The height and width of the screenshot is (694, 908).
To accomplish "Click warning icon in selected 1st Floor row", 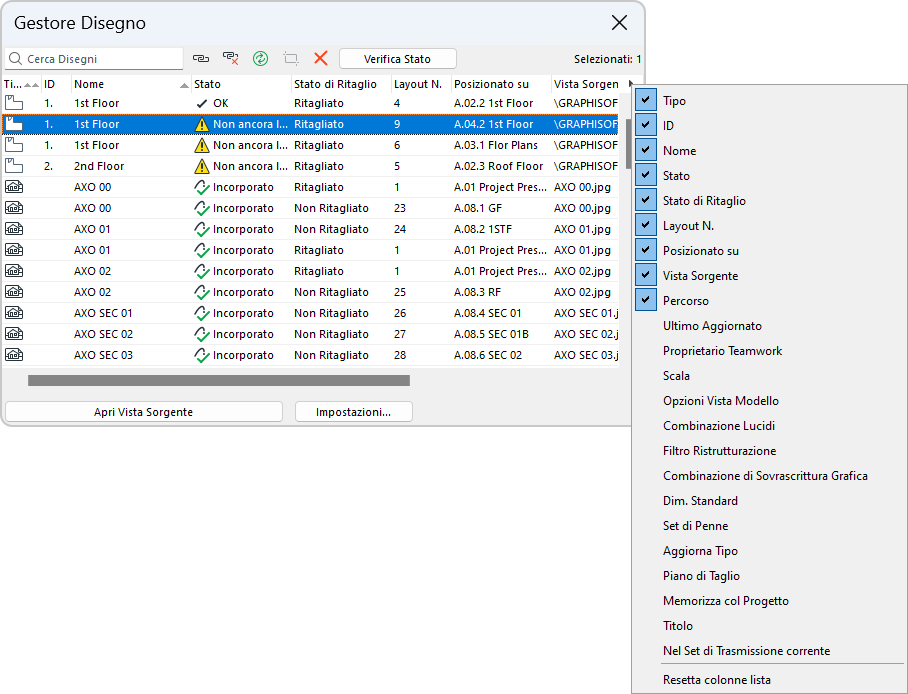I will coord(202,125).
